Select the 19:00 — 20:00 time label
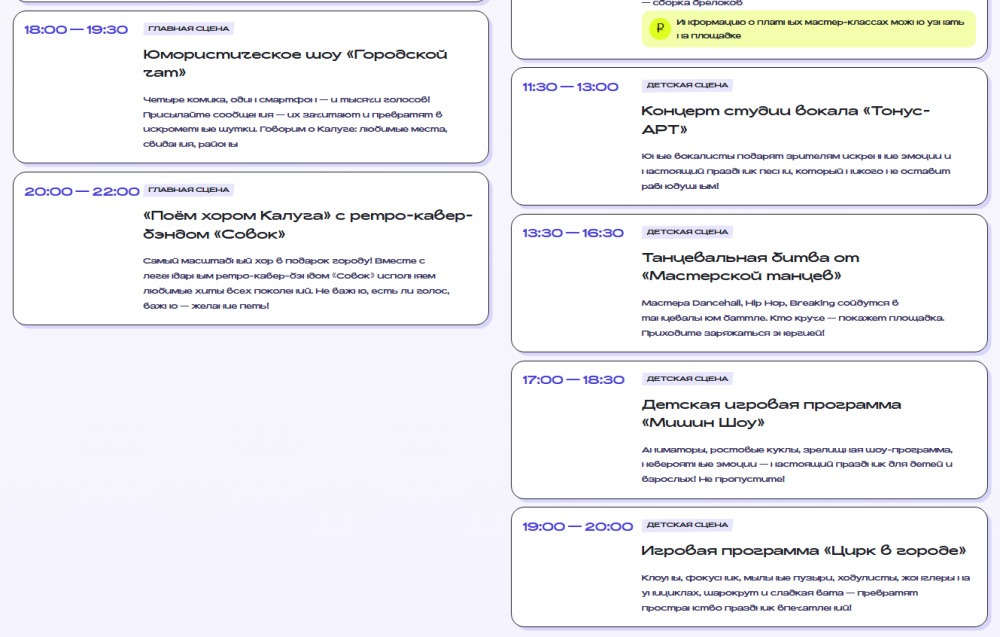This screenshot has height=637, width=1000. tap(577, 527)
